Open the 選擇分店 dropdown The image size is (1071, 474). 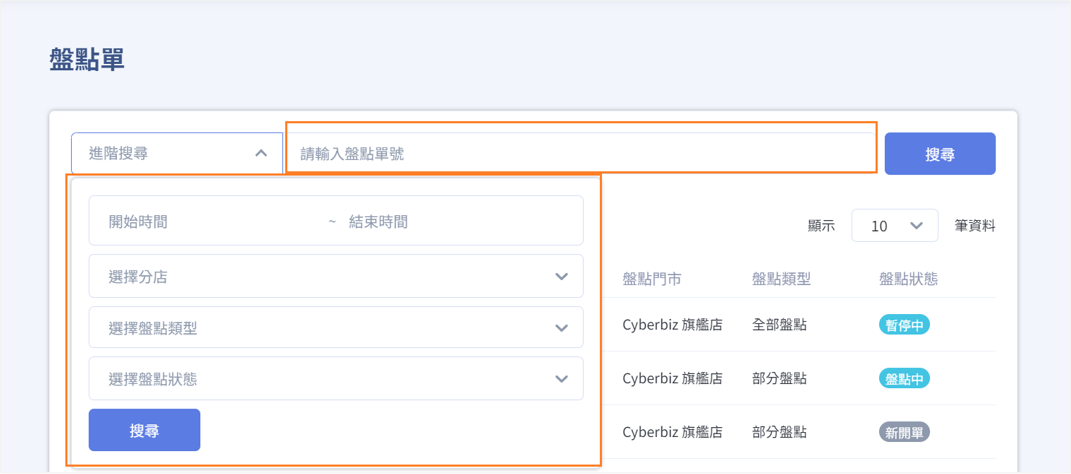(336, 276)
